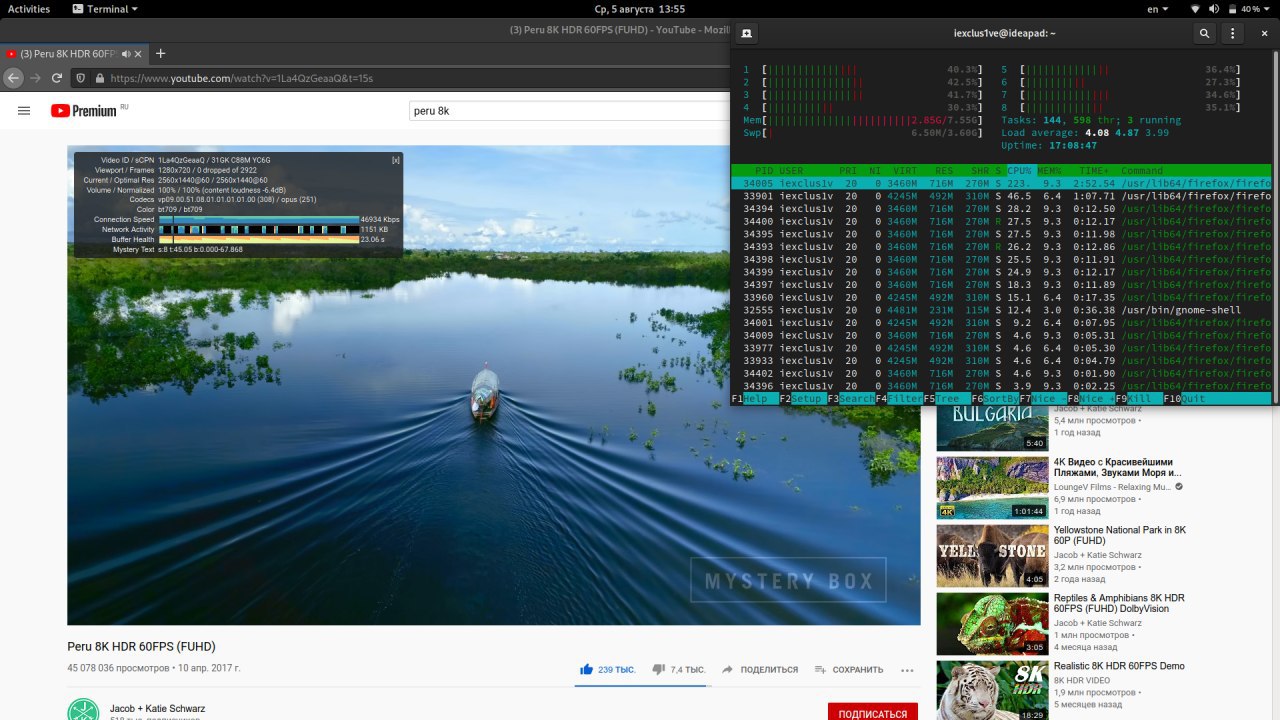Click YouTube search field 'peru 8k'
This screenshot has height=720, width=1280.
point(570,111)
